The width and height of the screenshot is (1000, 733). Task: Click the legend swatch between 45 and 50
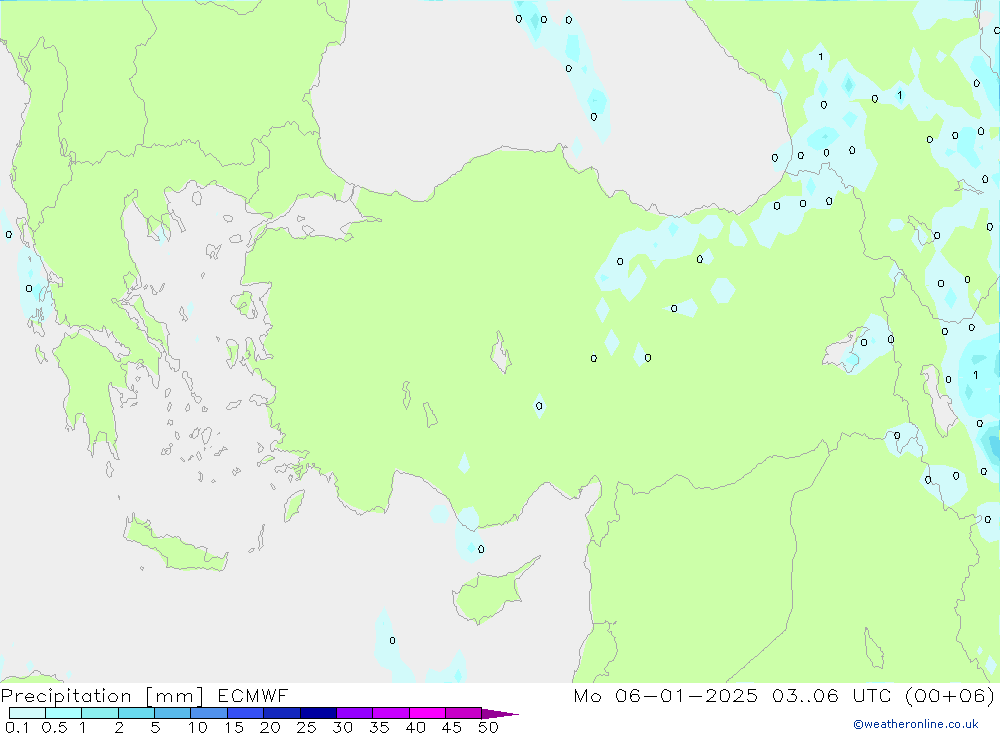tap(464, 713)
